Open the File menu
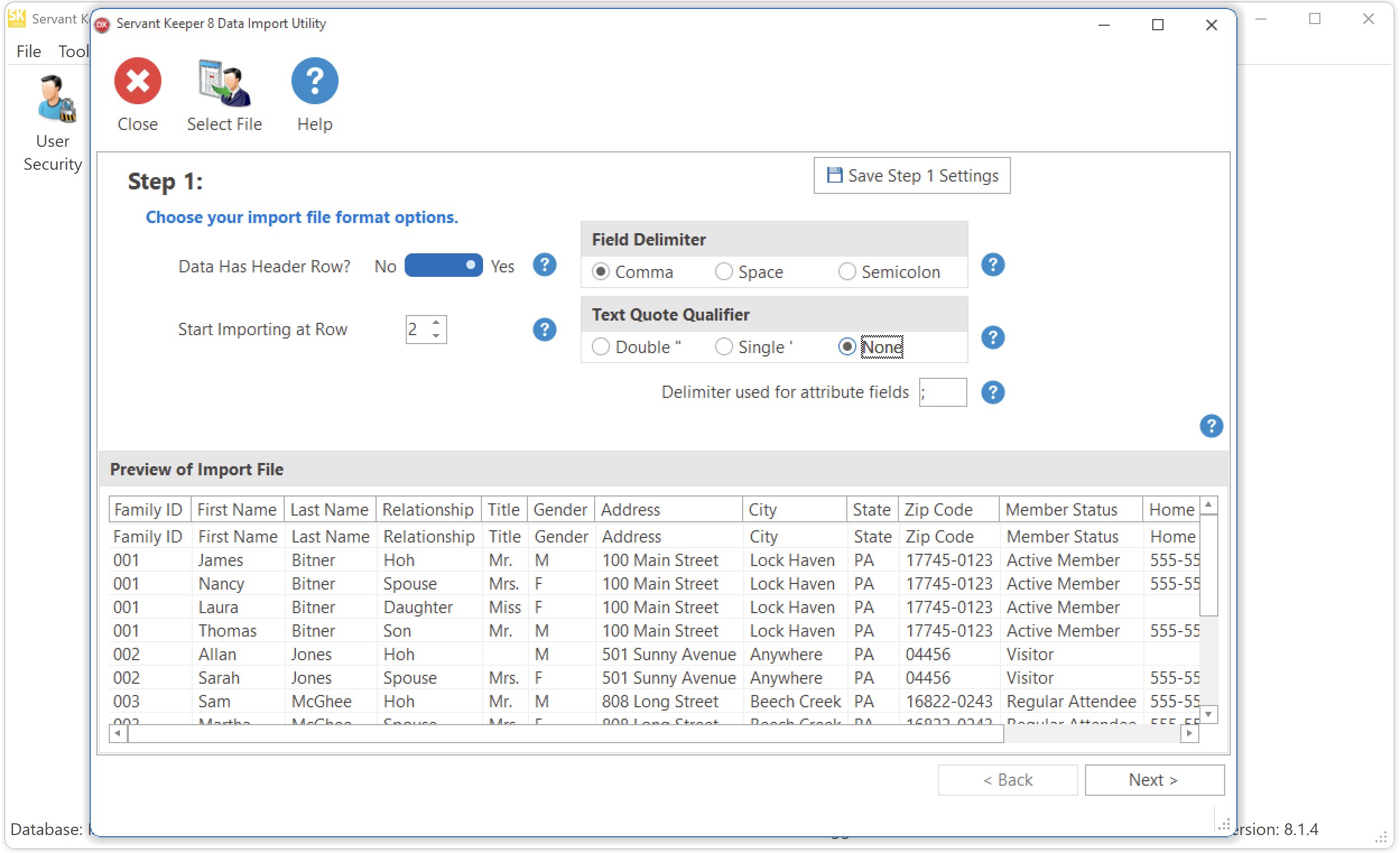1400x853 pixels. pos(29,52)
